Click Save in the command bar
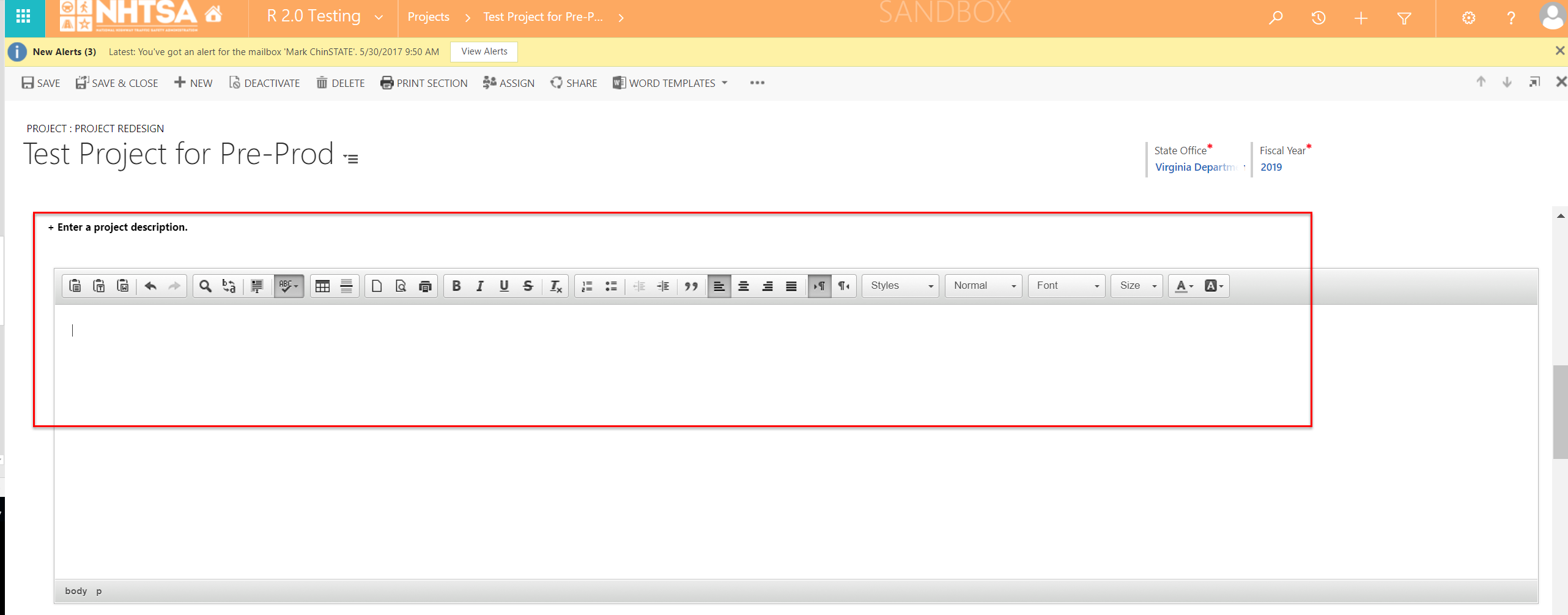The width and height of the screenshot is (1568, 615). click(x=41, y=83)
